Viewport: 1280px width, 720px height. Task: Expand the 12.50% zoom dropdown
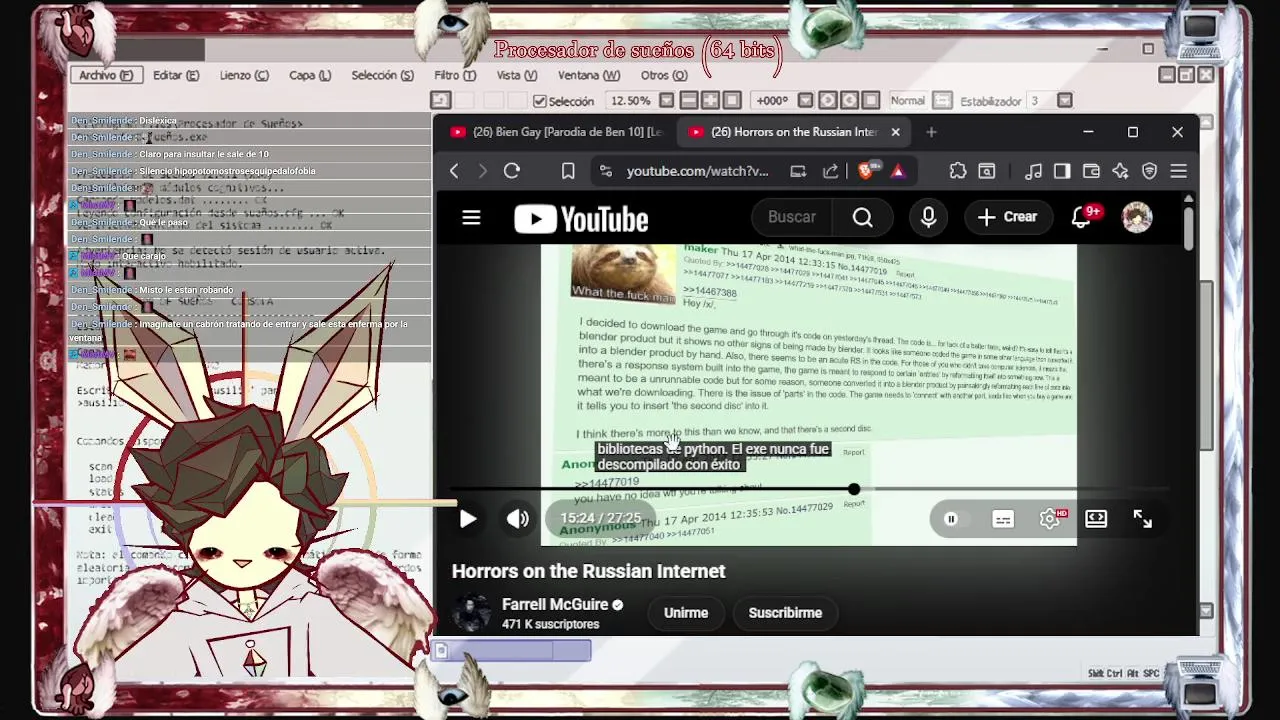tap(666, 101)
